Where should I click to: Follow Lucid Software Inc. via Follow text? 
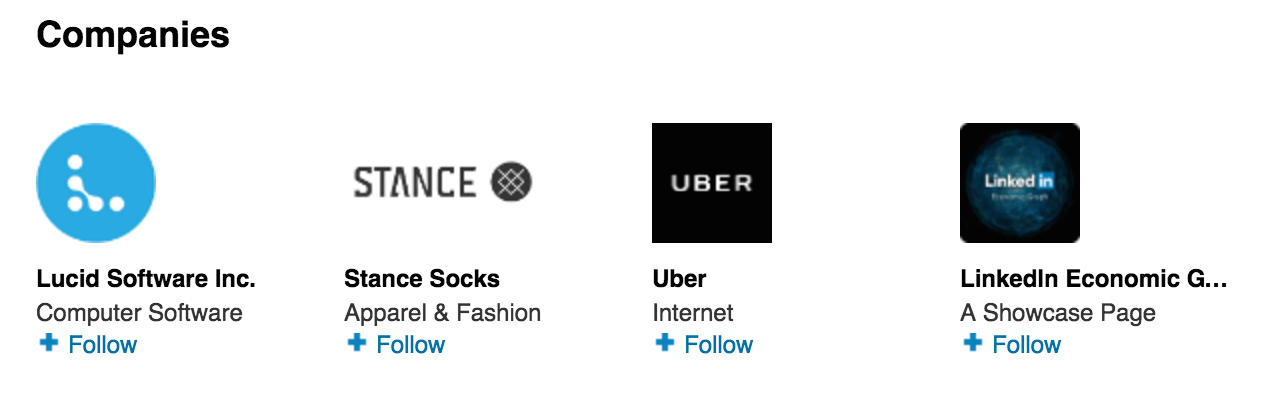point(103,344)
